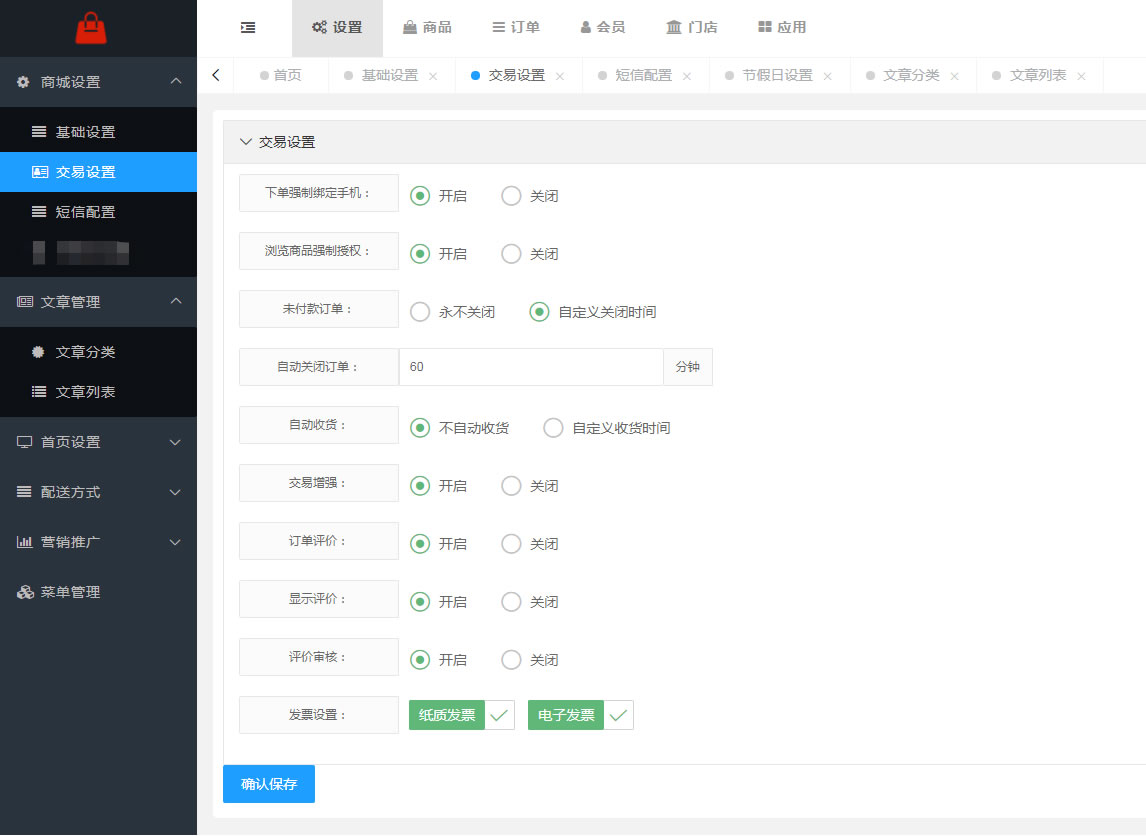
Task: Close the 基础设置 tab
Action: (433, 76)
